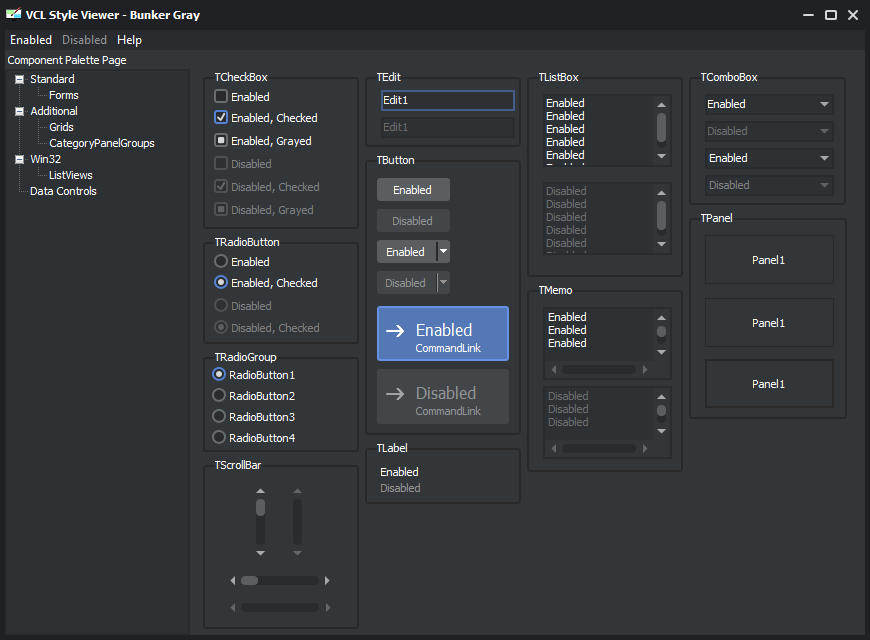
Task: Click the enabled vertical TScrollBar thumb
Action: click(260, 507)
